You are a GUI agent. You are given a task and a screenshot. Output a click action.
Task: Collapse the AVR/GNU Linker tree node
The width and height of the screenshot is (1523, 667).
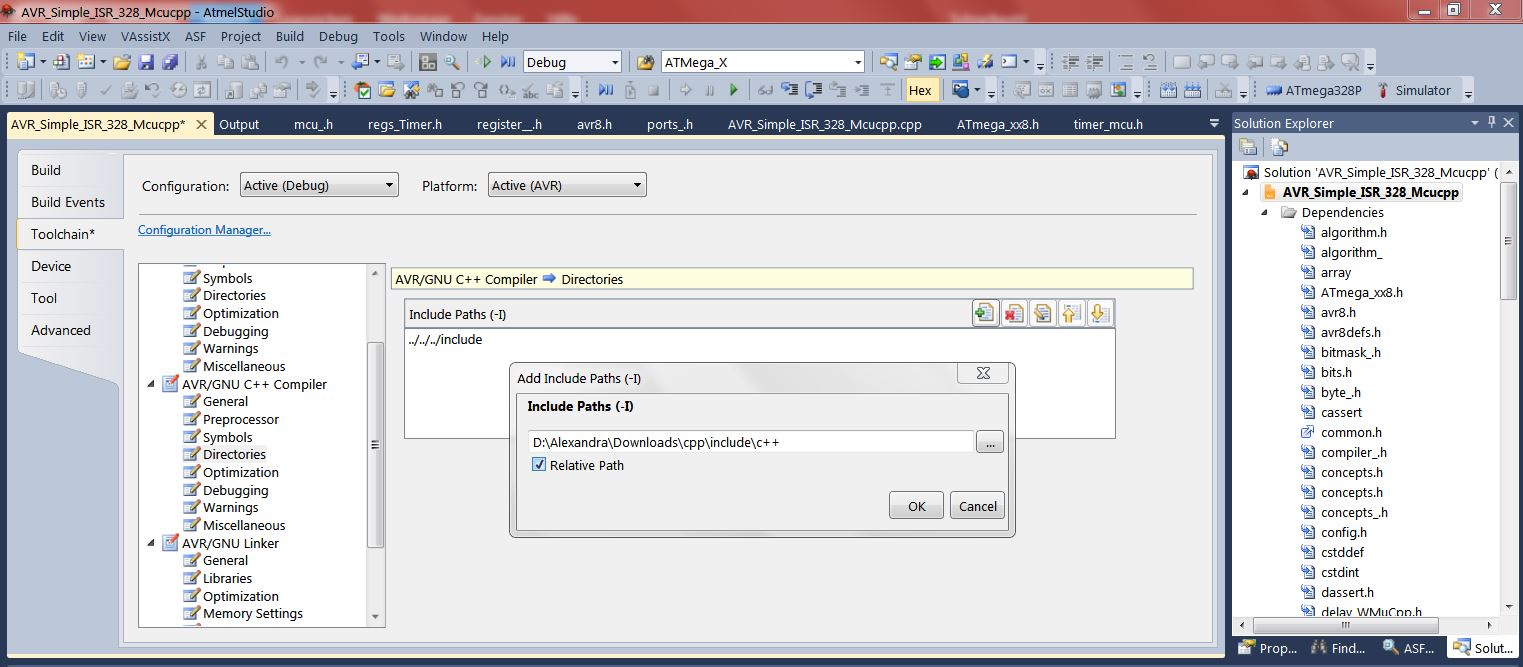pyautogui.click(x=152, y=543)
